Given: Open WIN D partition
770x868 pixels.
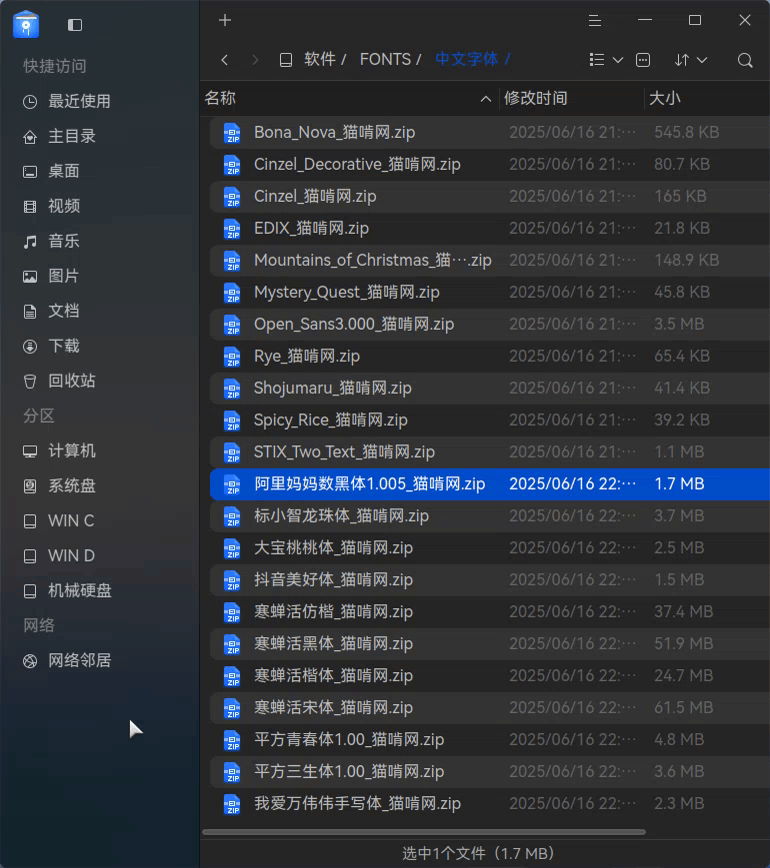Looking at the screenshot, I should tap(71, 556).
